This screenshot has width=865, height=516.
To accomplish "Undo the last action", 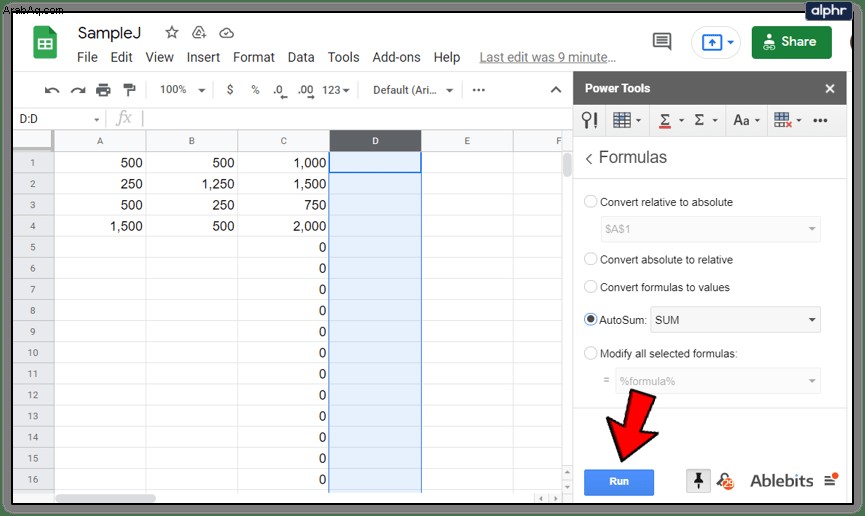I will click(52, 90).
